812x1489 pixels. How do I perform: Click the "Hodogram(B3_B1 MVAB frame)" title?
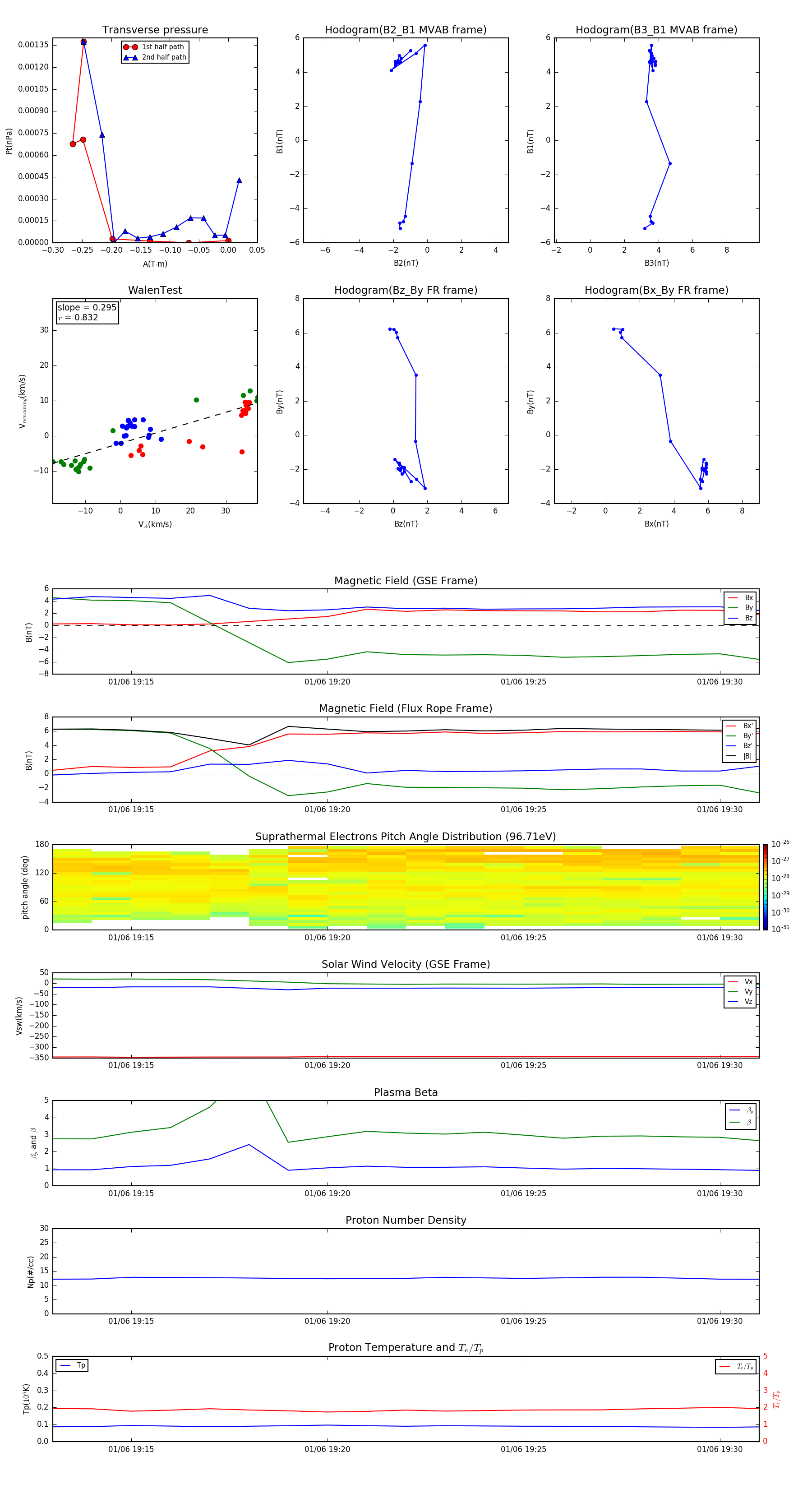[656, 30]
